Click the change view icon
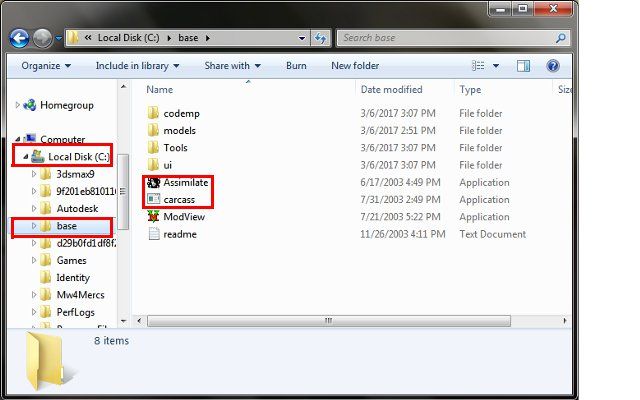The image size is (640, 400). 478,66
